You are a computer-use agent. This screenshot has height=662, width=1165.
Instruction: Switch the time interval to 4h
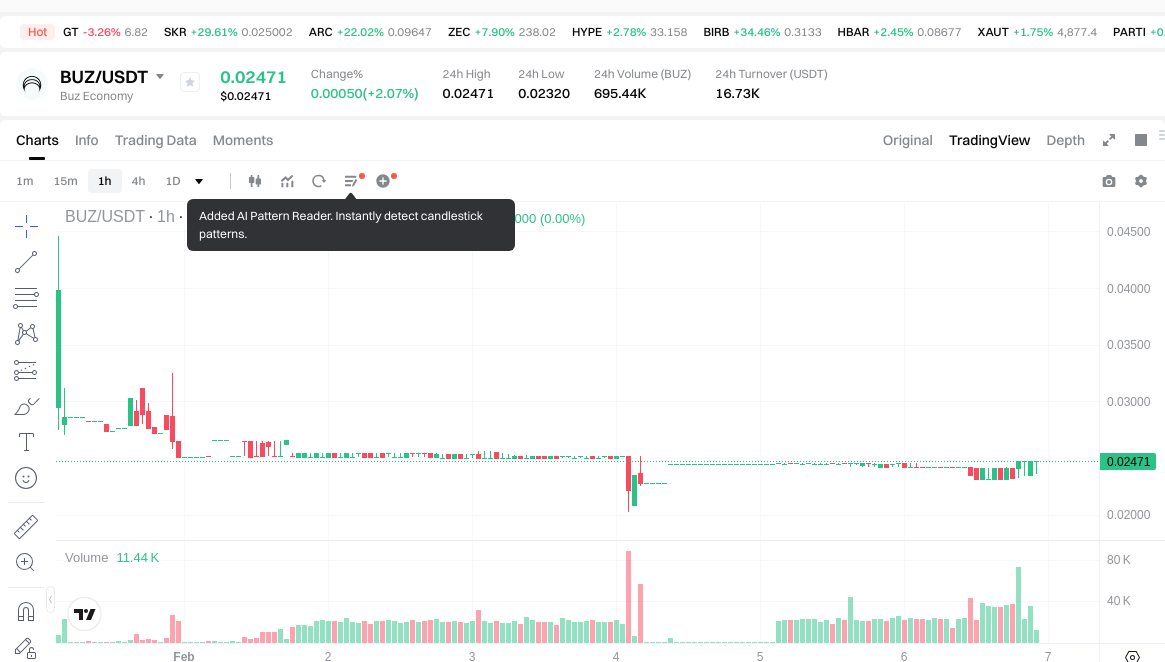138,181
